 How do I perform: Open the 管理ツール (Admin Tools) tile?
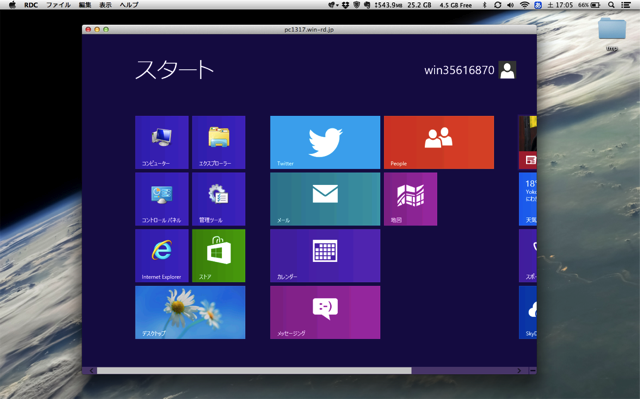tap(219, 199)
